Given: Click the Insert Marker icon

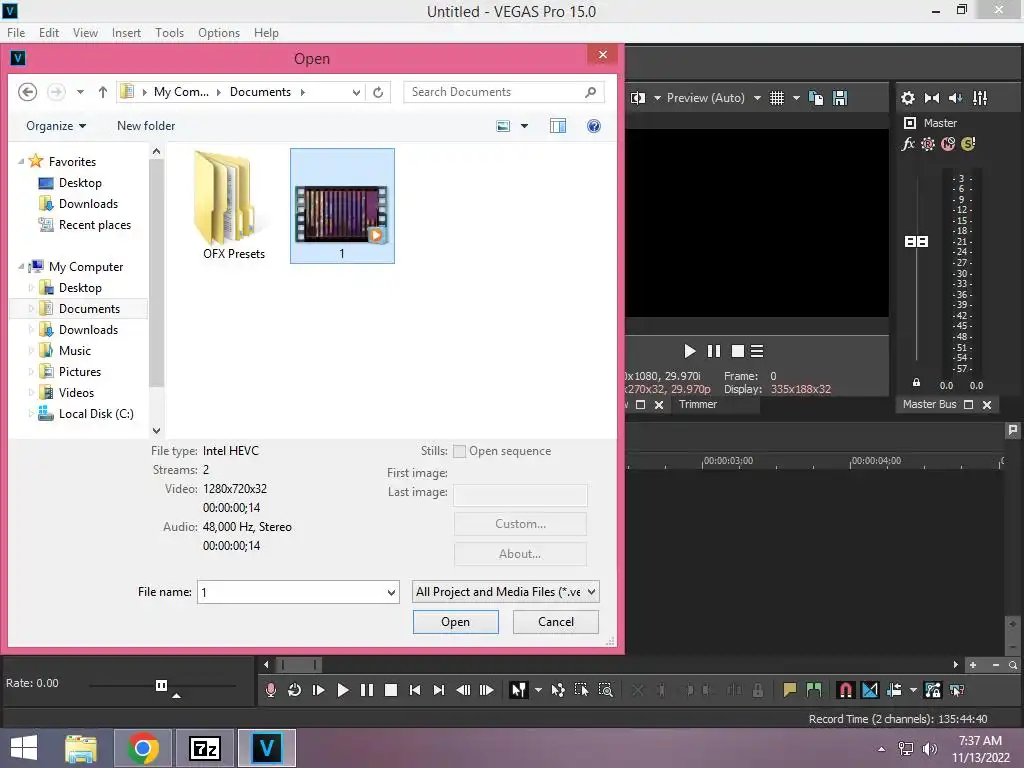Looking at the screenshot, I should (x=790, y=690).
